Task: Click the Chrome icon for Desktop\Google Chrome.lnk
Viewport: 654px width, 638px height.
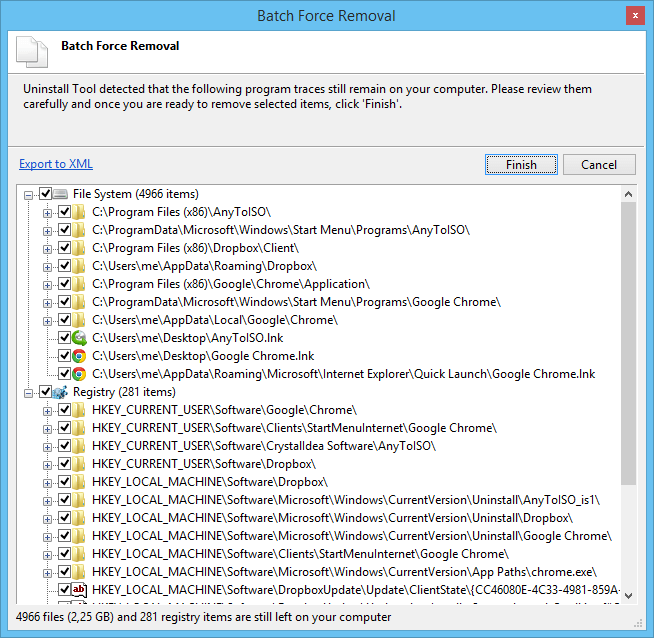Action: click(79, 356)
